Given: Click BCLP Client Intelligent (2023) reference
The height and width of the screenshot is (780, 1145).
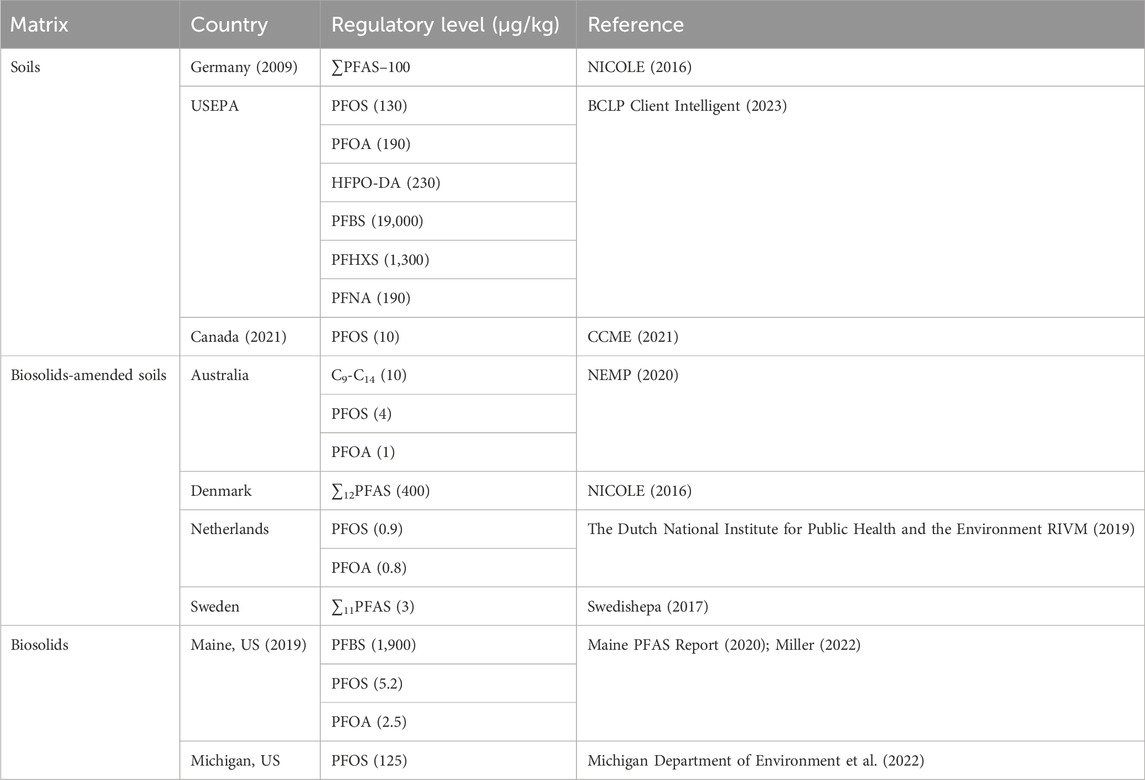Looking at the screenshot, I should [x=687, y=106].
